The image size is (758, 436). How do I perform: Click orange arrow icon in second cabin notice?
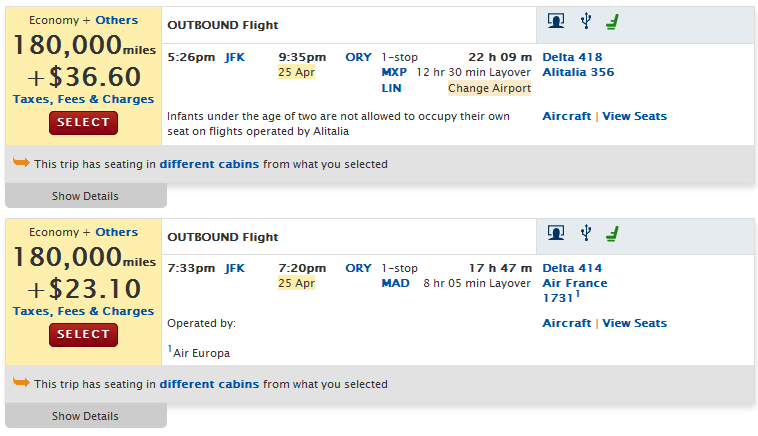pos(21,382)
